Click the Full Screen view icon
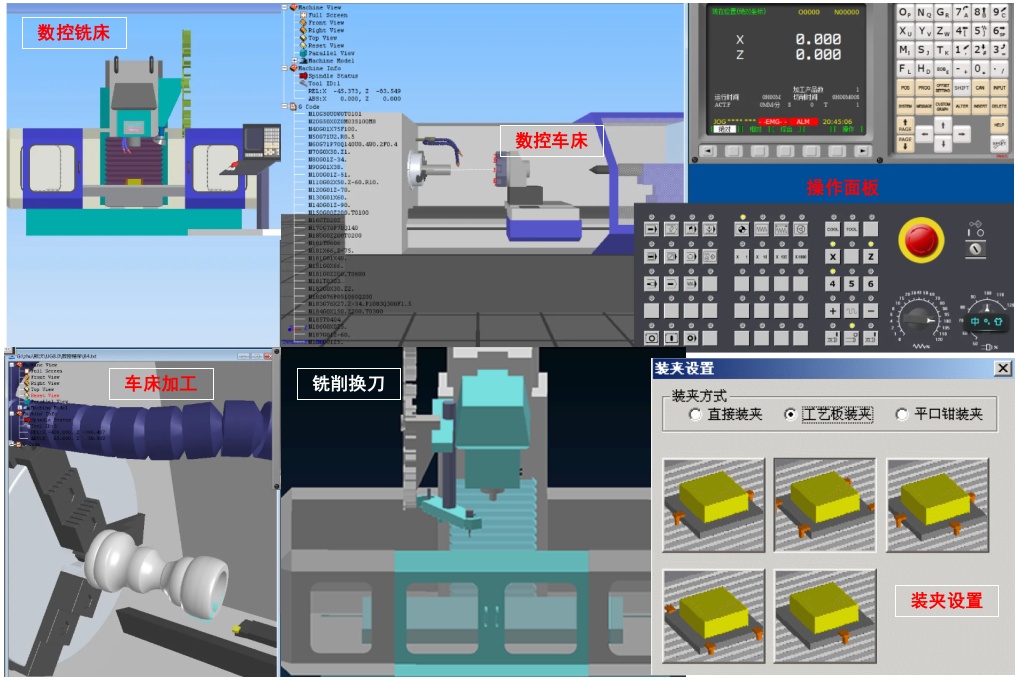Screen dimensions: 1016x680 (303, 15)
